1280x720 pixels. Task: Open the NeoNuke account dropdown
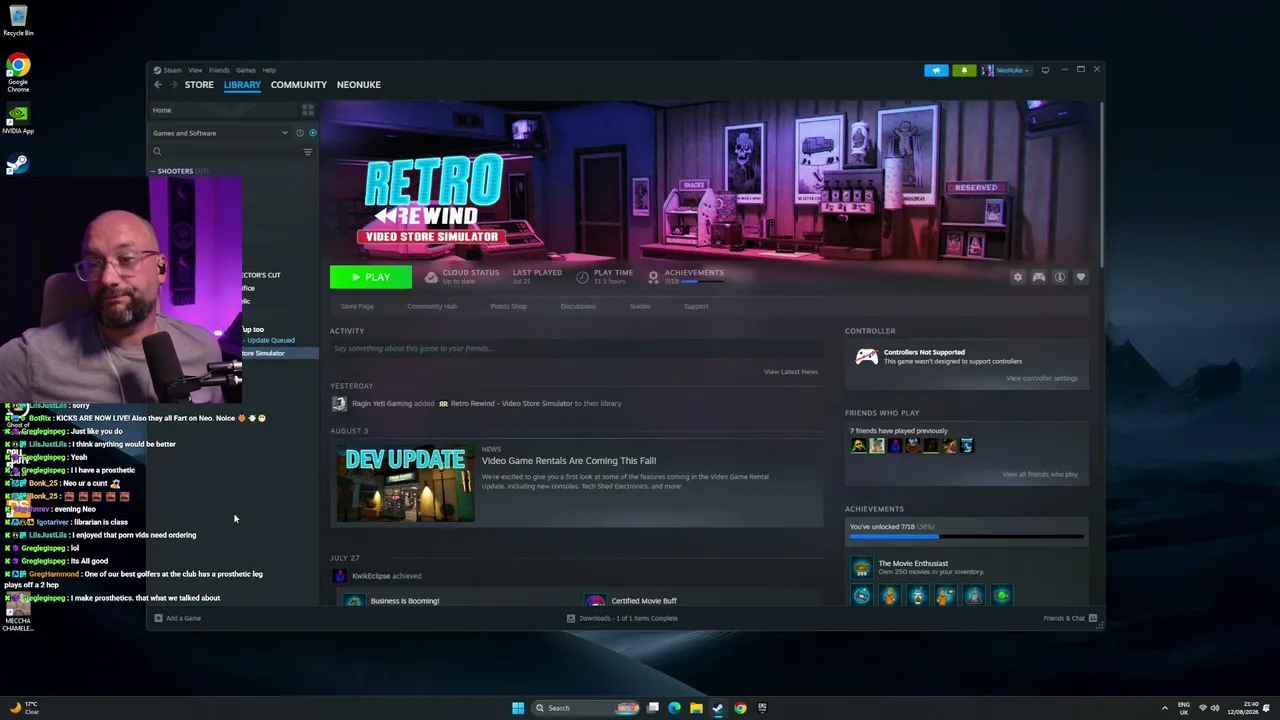pyautogui.click(x=1005, y=70)
